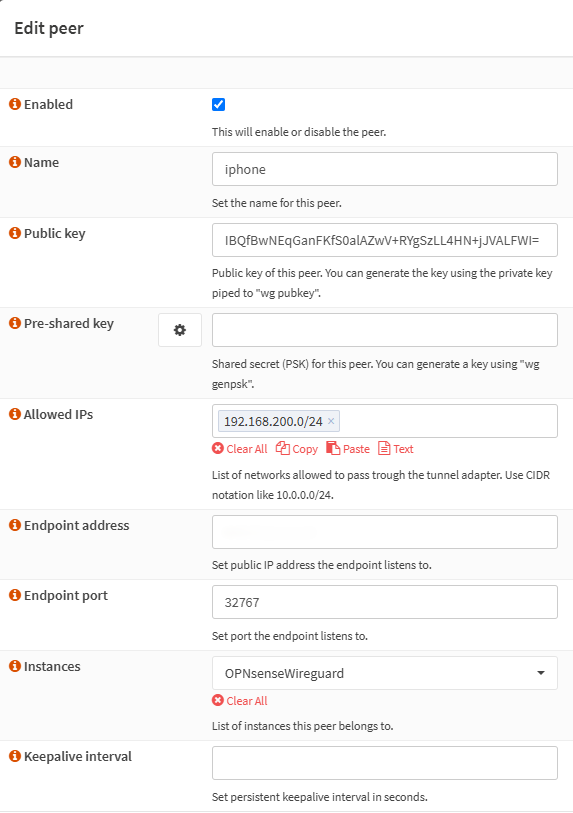Remove the 192.168.200.0/24 tag
Screen dimensions: 573x813
point(331,421)
